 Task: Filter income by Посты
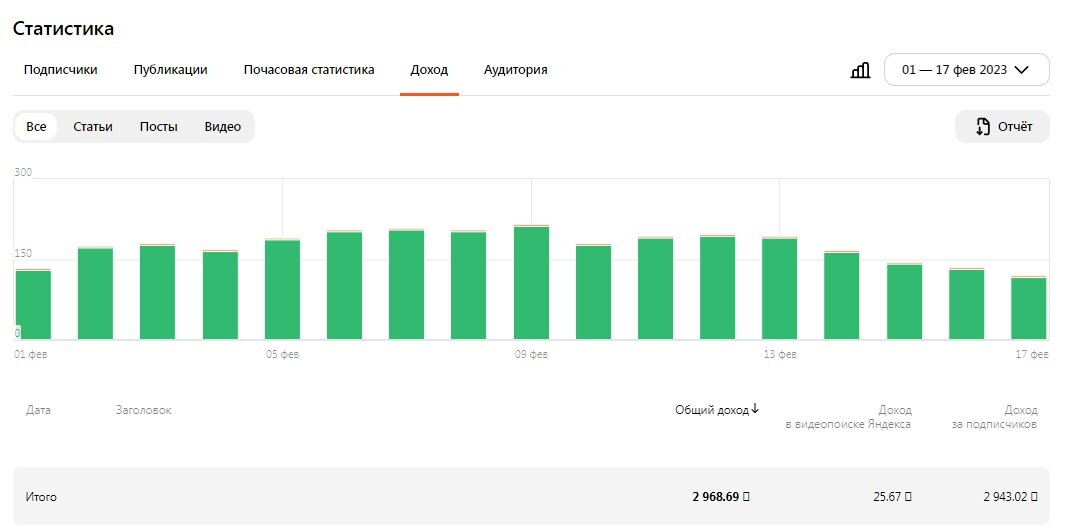159,127
